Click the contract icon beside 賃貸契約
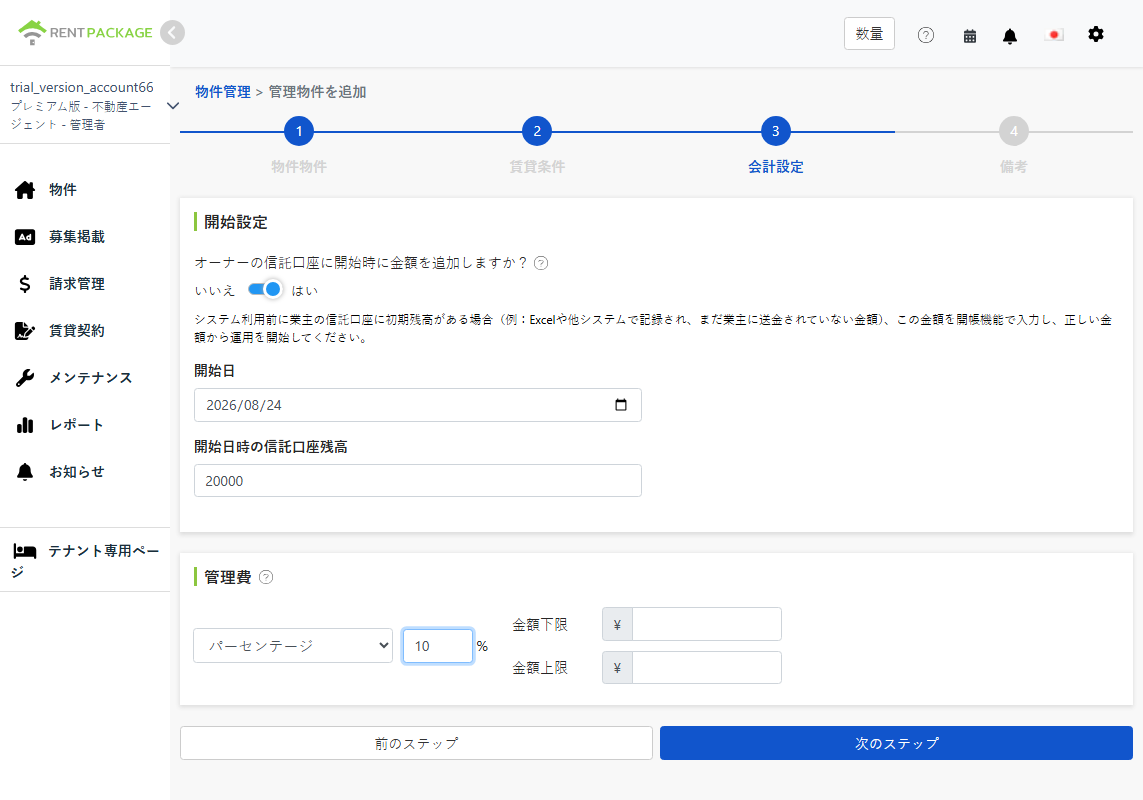Viewport: 1143px width, 800px height. (x=25, y=330)
